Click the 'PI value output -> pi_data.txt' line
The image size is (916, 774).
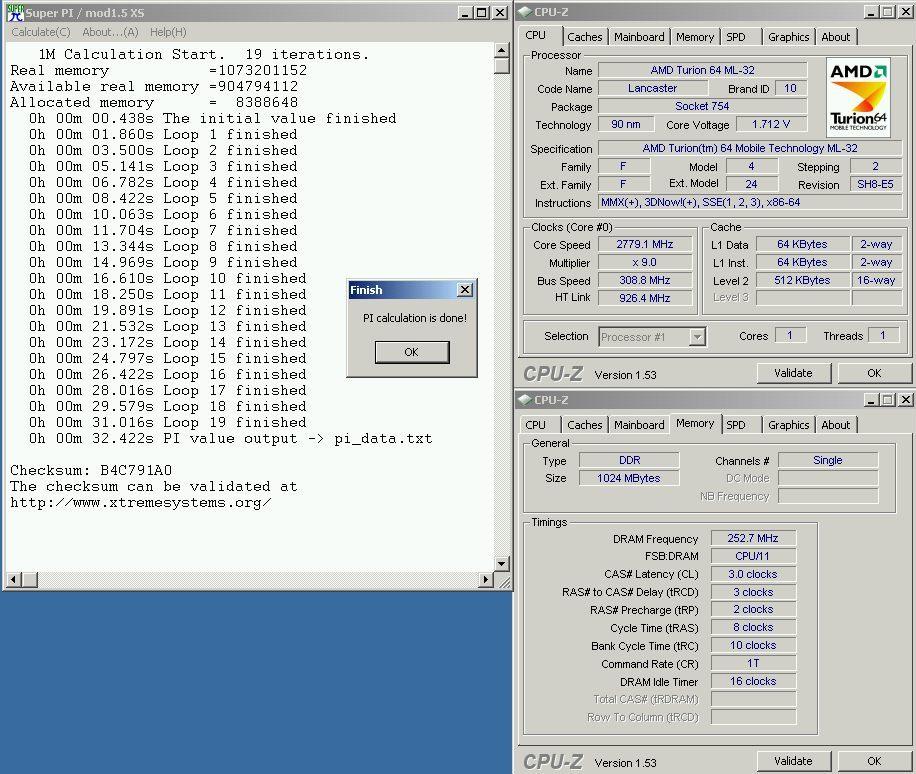[x=230, y=438]
